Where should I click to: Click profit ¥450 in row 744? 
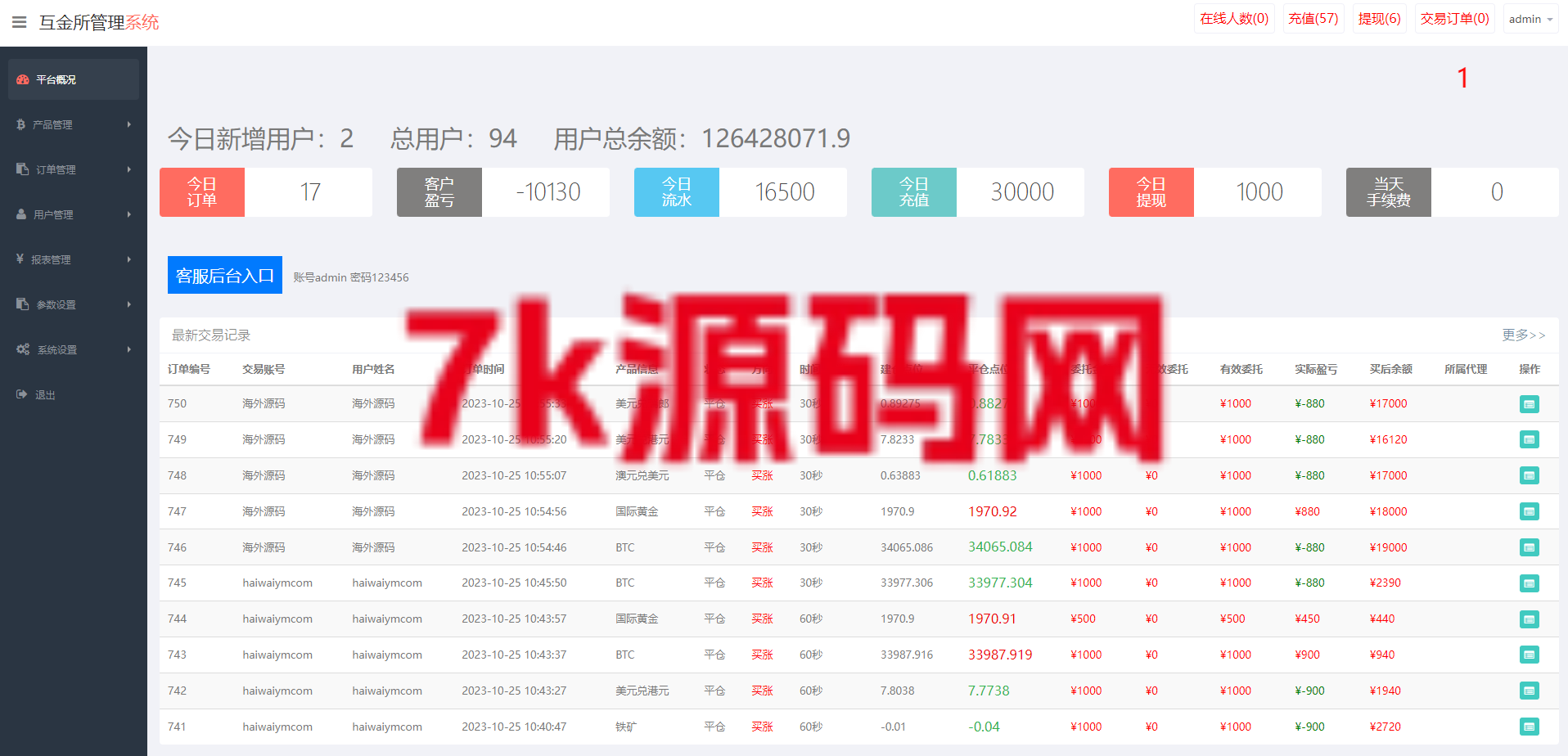[x=1307, y=619]
